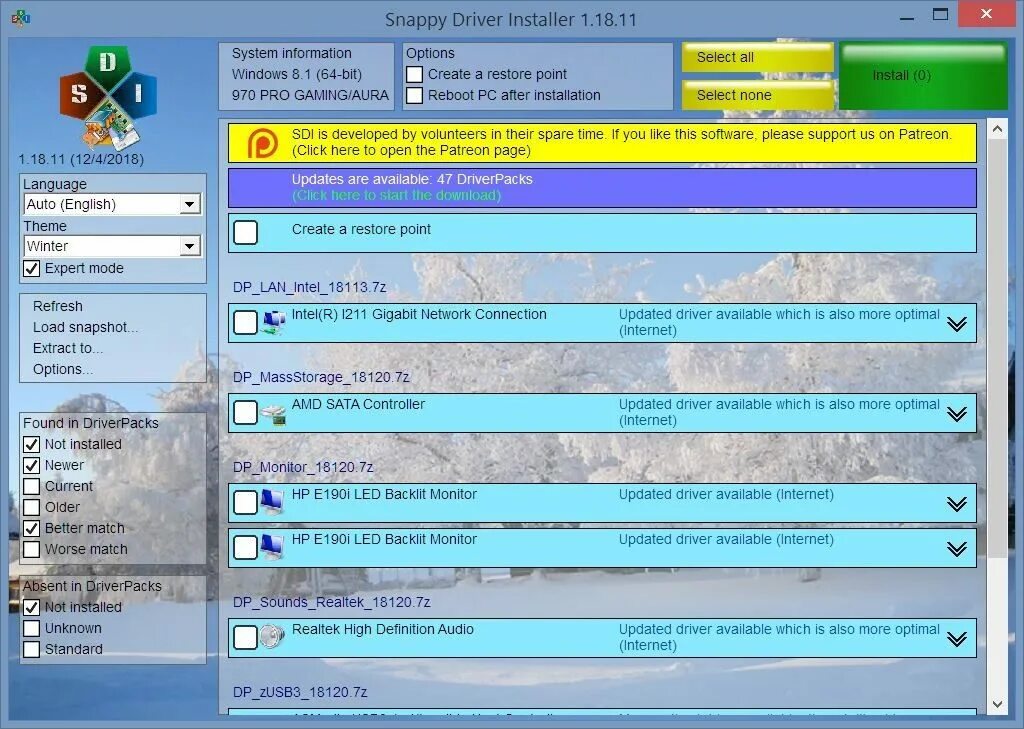Select the AMD SATA Controller driver checkbox
This screenshot has height=729, width=1024.
pyautogui.click(x=246, y=412)
